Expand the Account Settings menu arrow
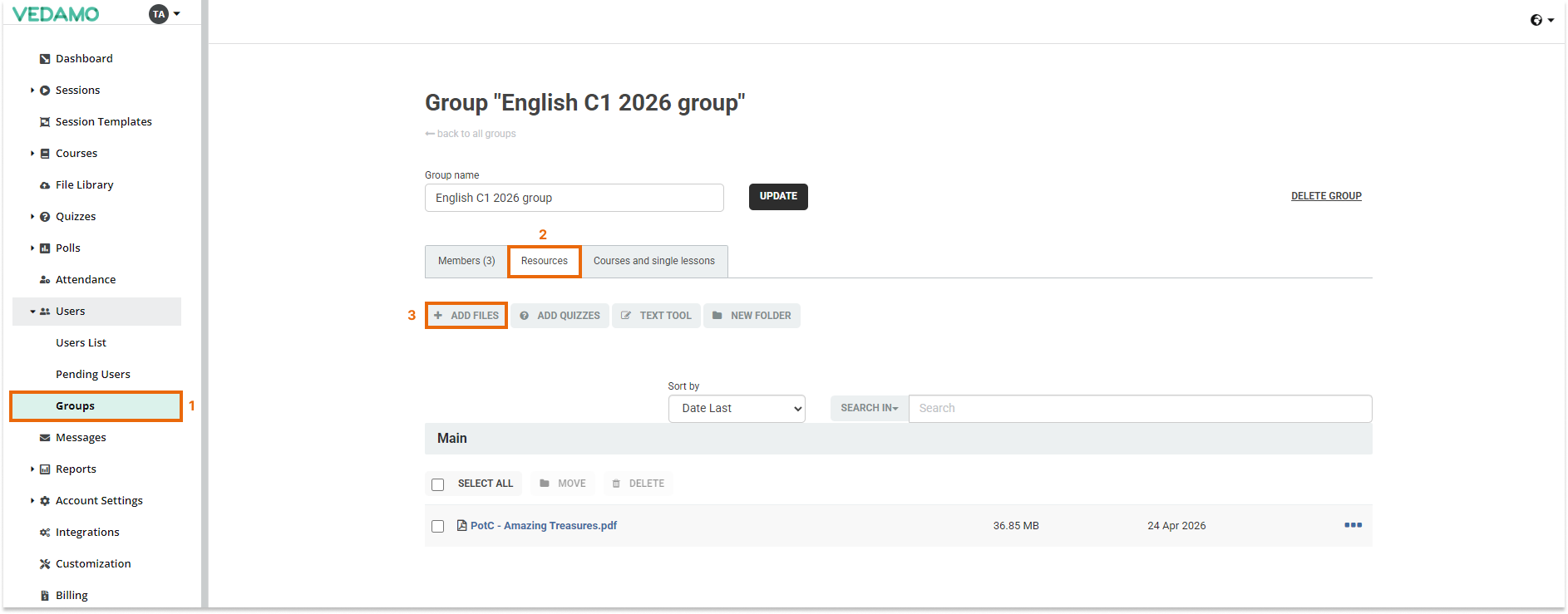Viewport: 1568px width, 614px height. pyautogui.click(x=32, y=501)
